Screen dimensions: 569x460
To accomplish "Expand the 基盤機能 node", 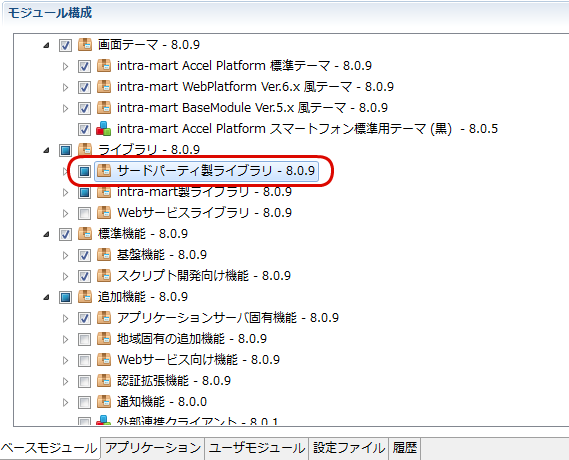I will pyautogui.click(x=65, y=256).
